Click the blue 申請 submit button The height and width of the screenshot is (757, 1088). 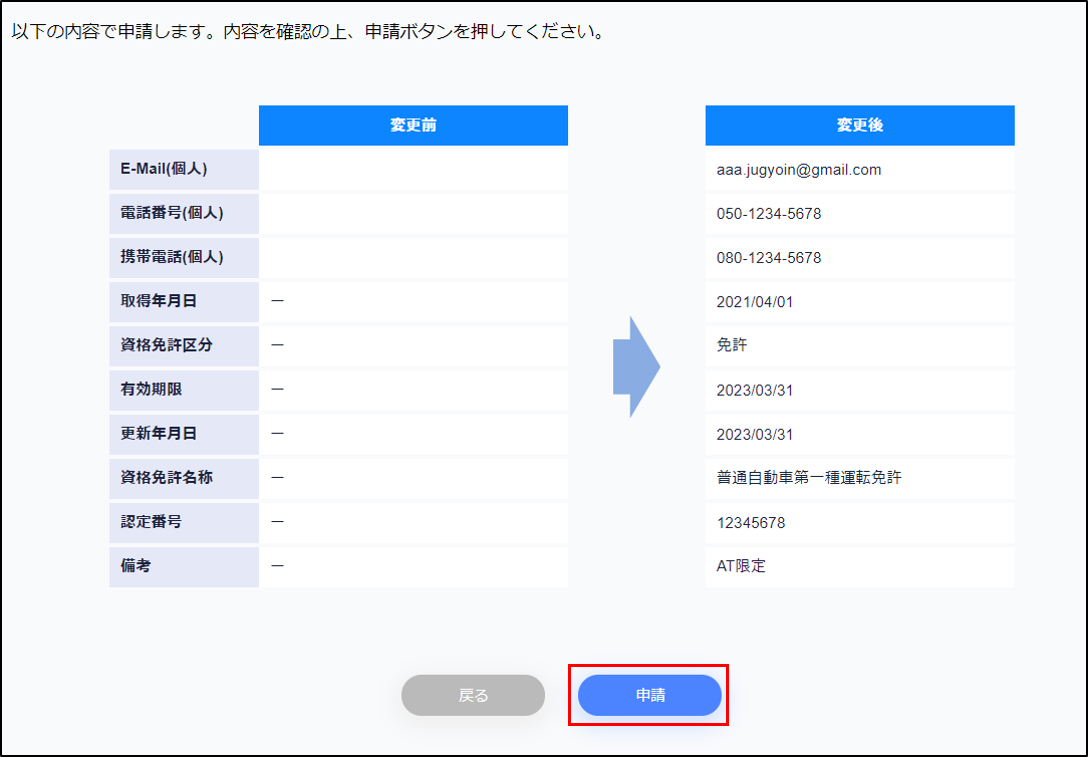[x=649, y=695]
